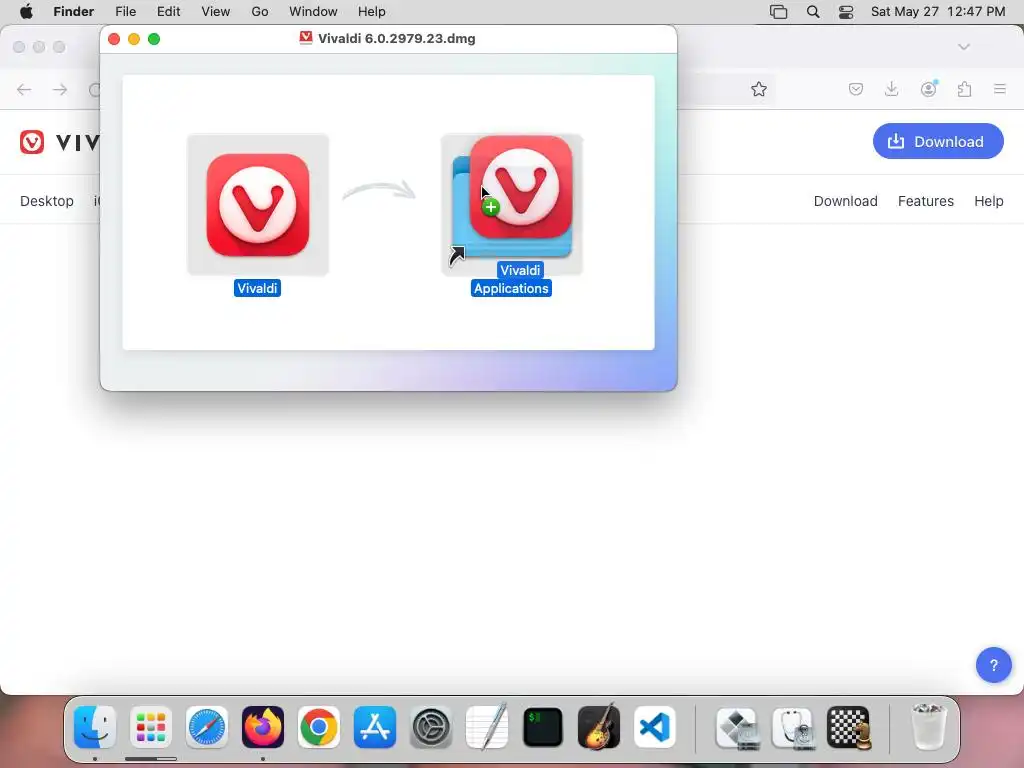Switch to Firefox in the Dock
Viewport: 1024px width, 768px height.
(x=263, y=727)
